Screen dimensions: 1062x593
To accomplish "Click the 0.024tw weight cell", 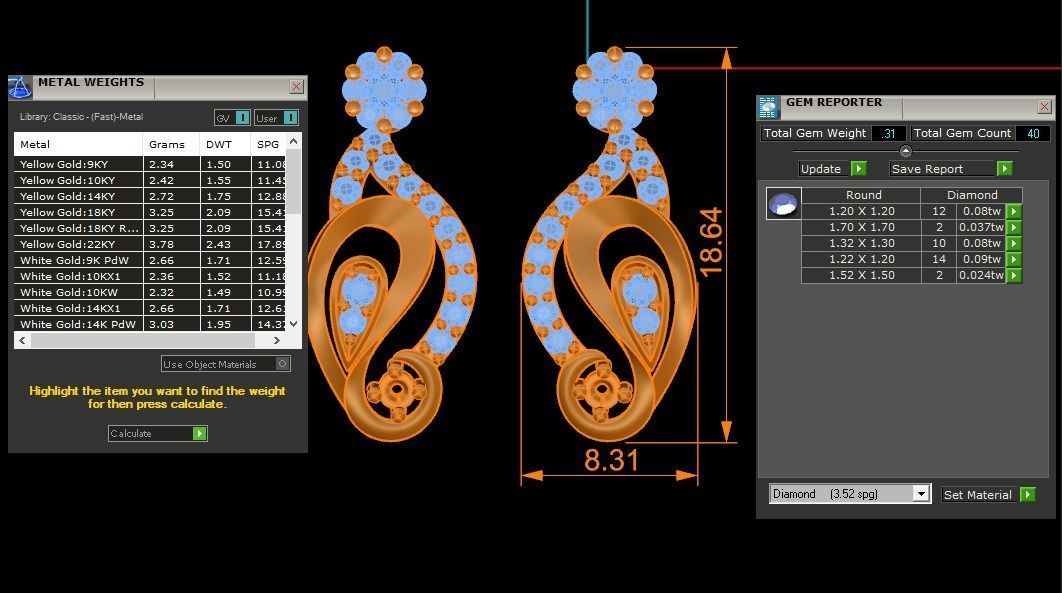I will point(981,276).
